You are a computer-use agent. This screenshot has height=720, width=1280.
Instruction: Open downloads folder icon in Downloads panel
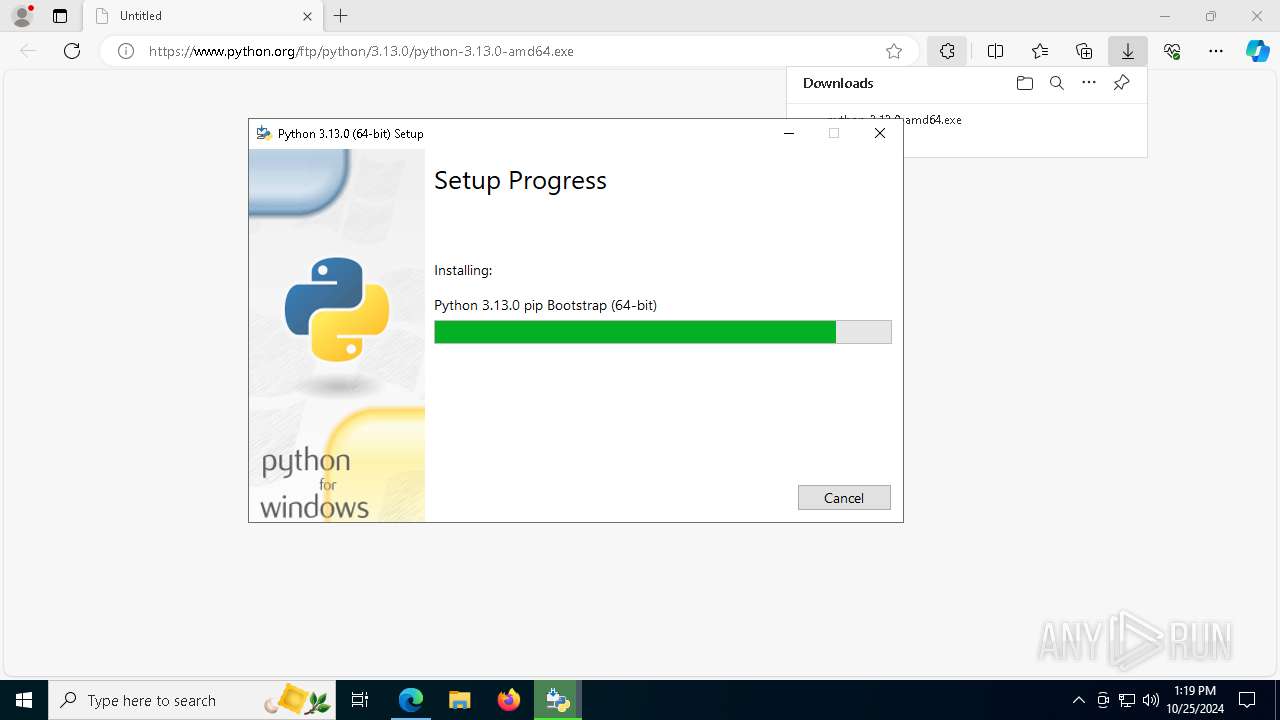1024,83
